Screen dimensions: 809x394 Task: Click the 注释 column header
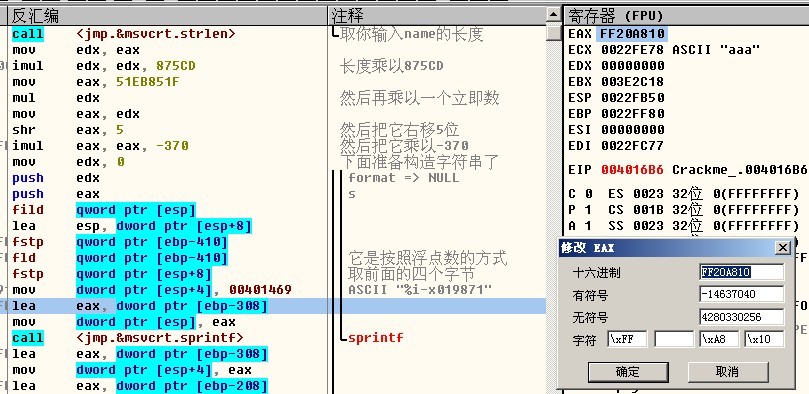tap(438, 15)
